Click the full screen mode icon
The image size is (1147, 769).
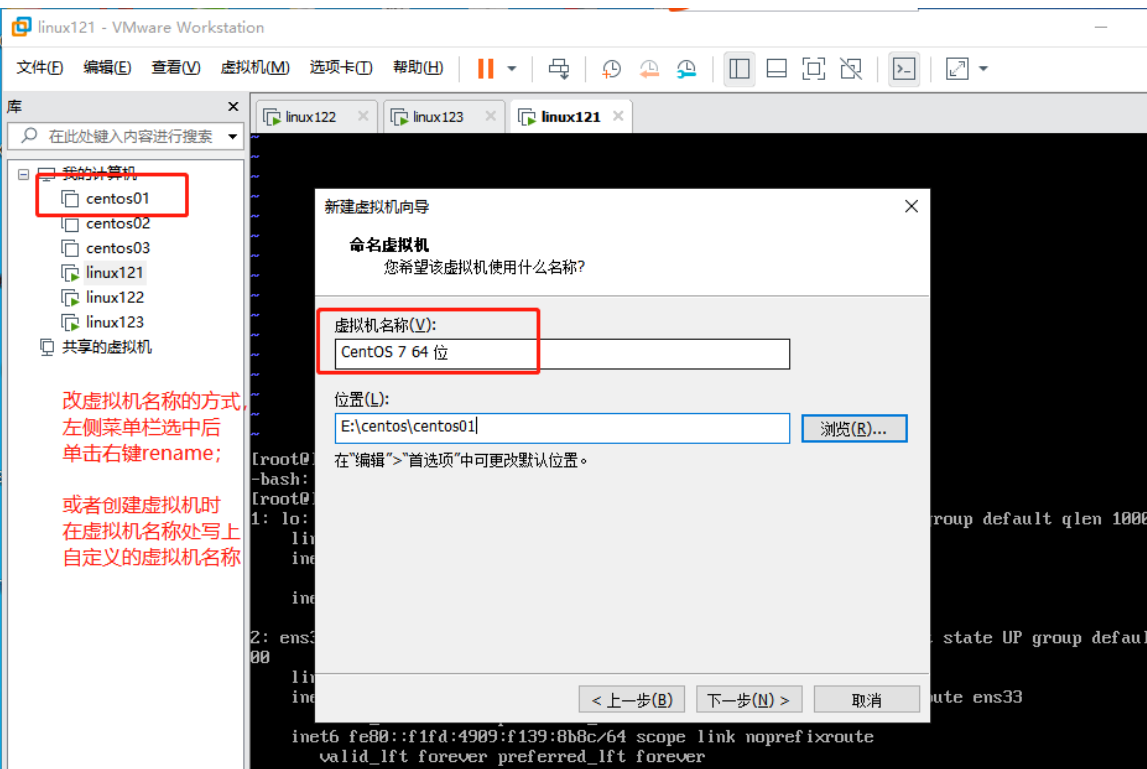[x=813, y=69]
